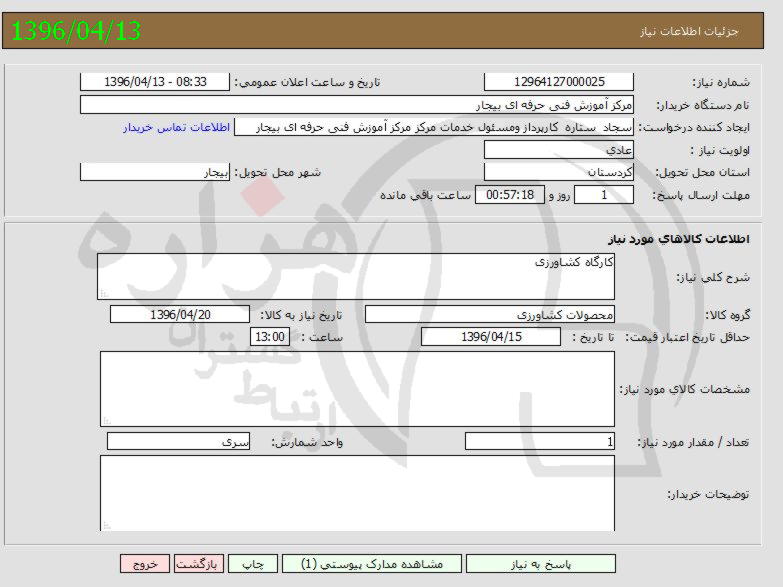This screenshot has height=587, width=783.
Task: Click inside the شرح کلی نیاز text area
Action: click(356, 276)
